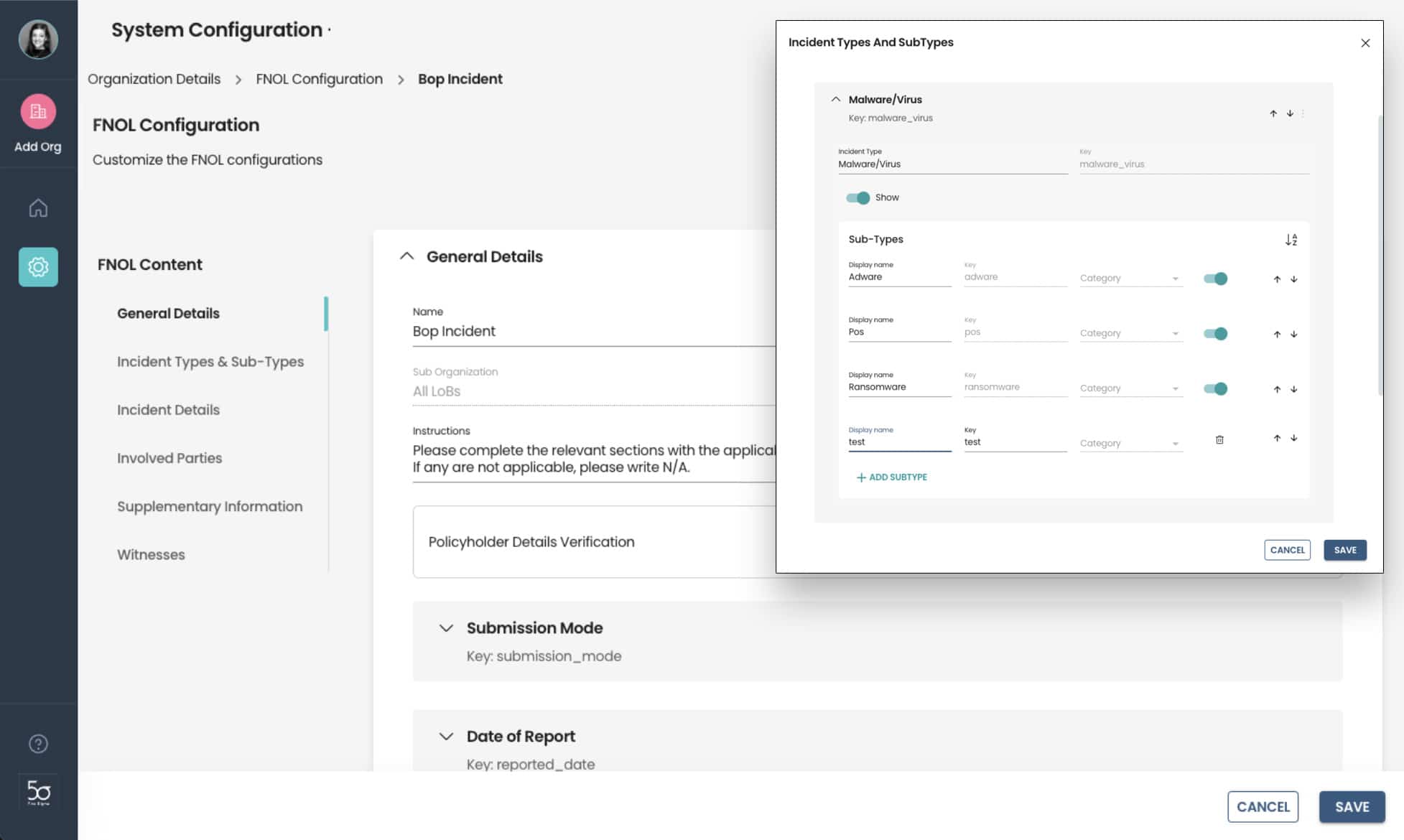Sort sub-types alphabetically with A-Z icon
Image resolution: width=1404 pixels, height=840 pixels.
click(x=1291, y=240)
